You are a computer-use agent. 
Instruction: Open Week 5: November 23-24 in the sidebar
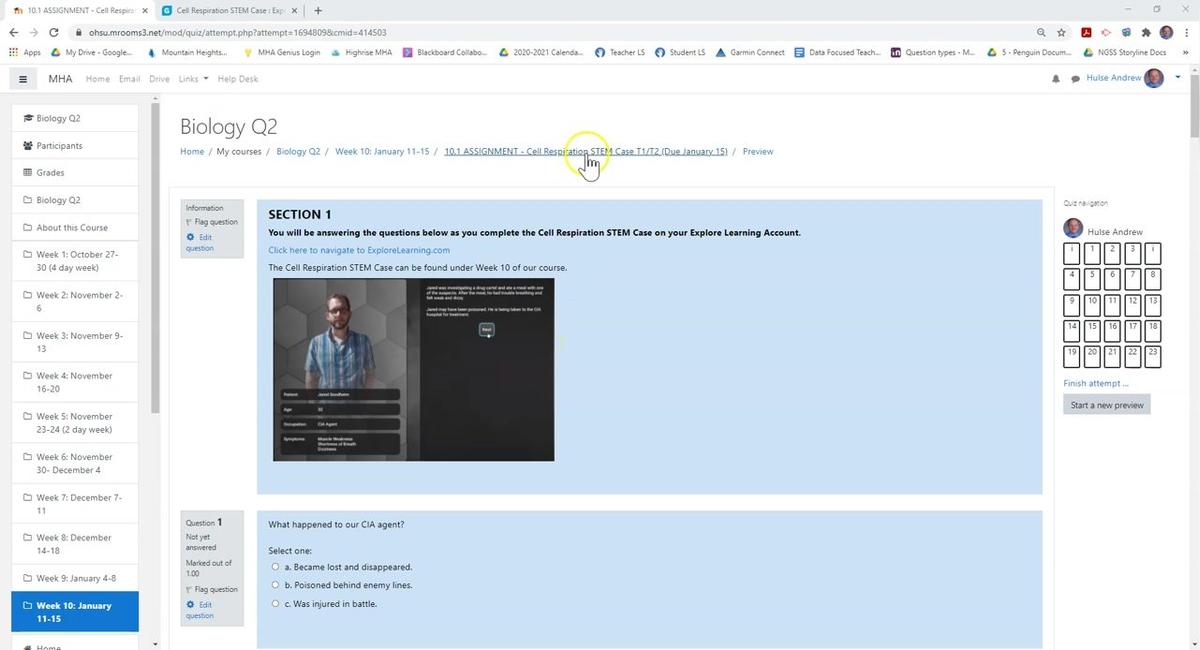pyautogui.click(x=75, y=423)
